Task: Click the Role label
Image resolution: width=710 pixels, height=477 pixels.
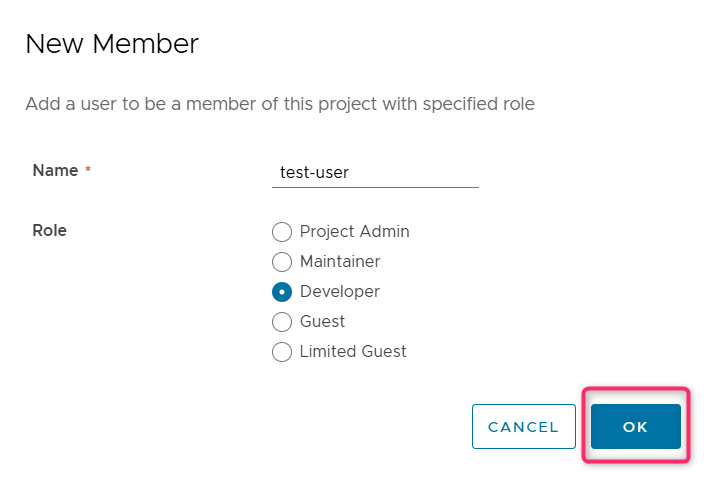Action: click(49, 231)
